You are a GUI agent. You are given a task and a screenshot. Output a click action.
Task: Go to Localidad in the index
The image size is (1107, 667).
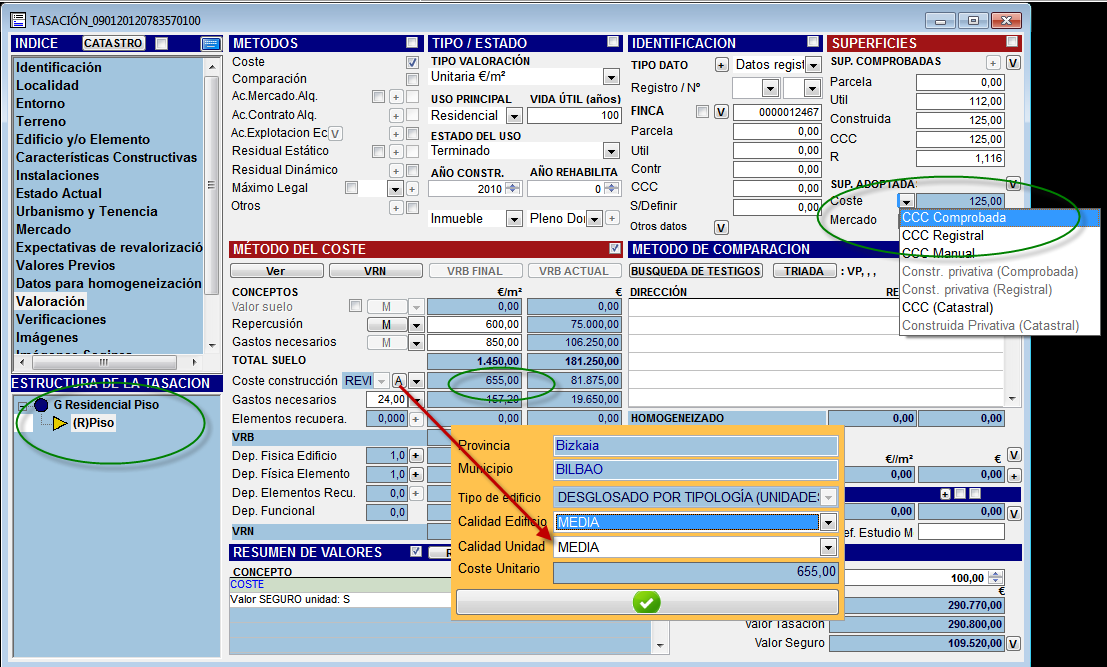coord(47,85)
